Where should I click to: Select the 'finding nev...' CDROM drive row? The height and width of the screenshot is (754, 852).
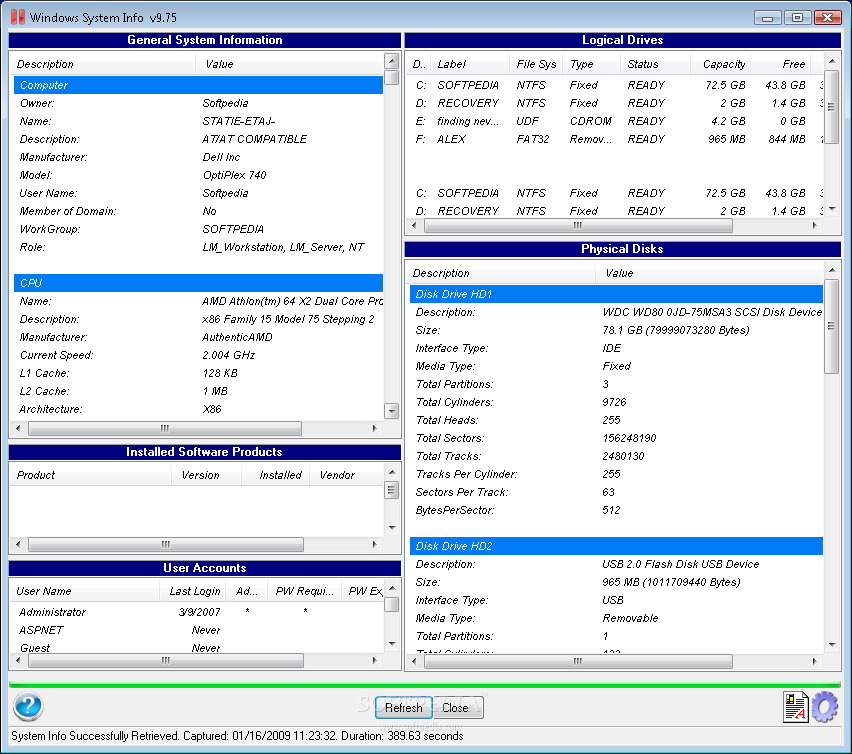pyautogui.click(x=616, y=121)
